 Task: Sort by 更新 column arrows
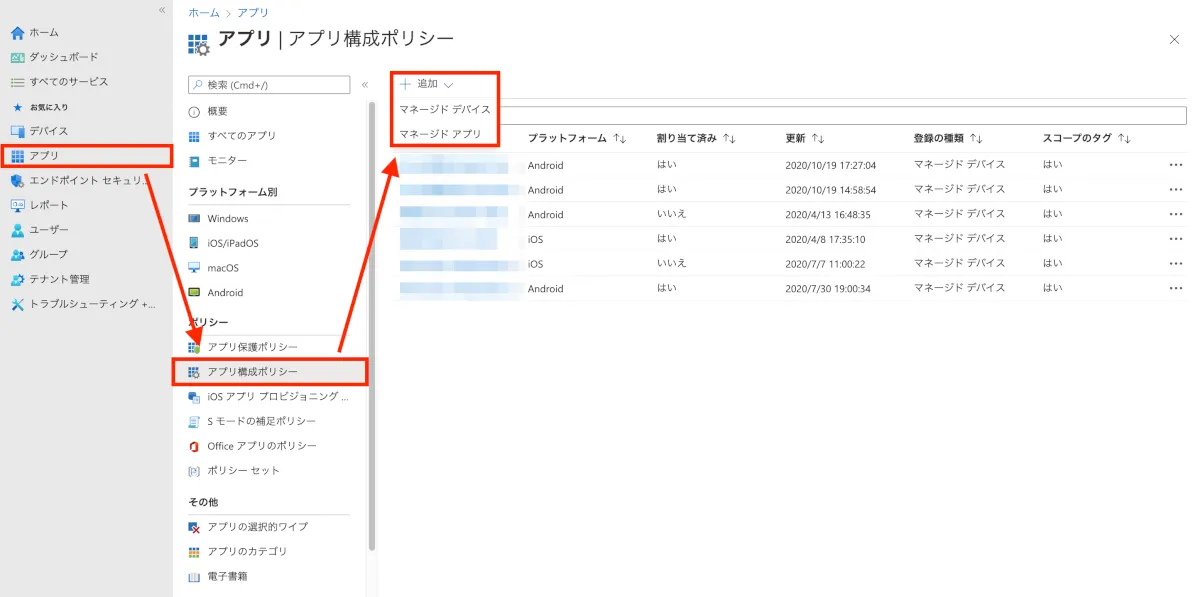818,139
